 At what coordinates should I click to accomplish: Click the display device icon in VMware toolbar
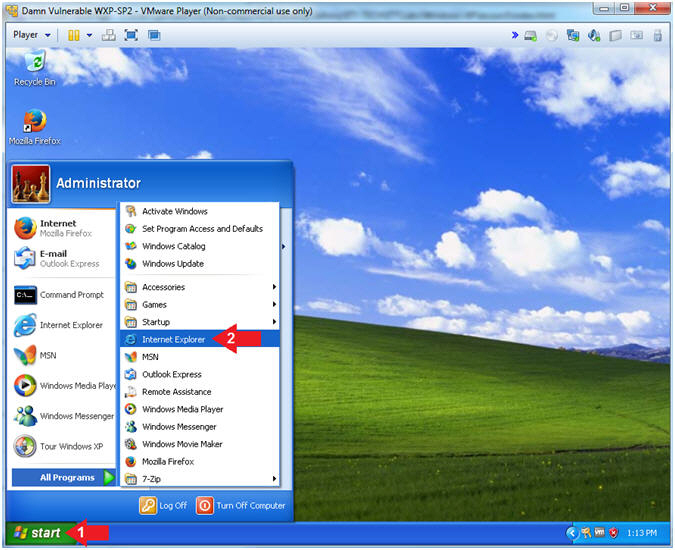point(636,35)
